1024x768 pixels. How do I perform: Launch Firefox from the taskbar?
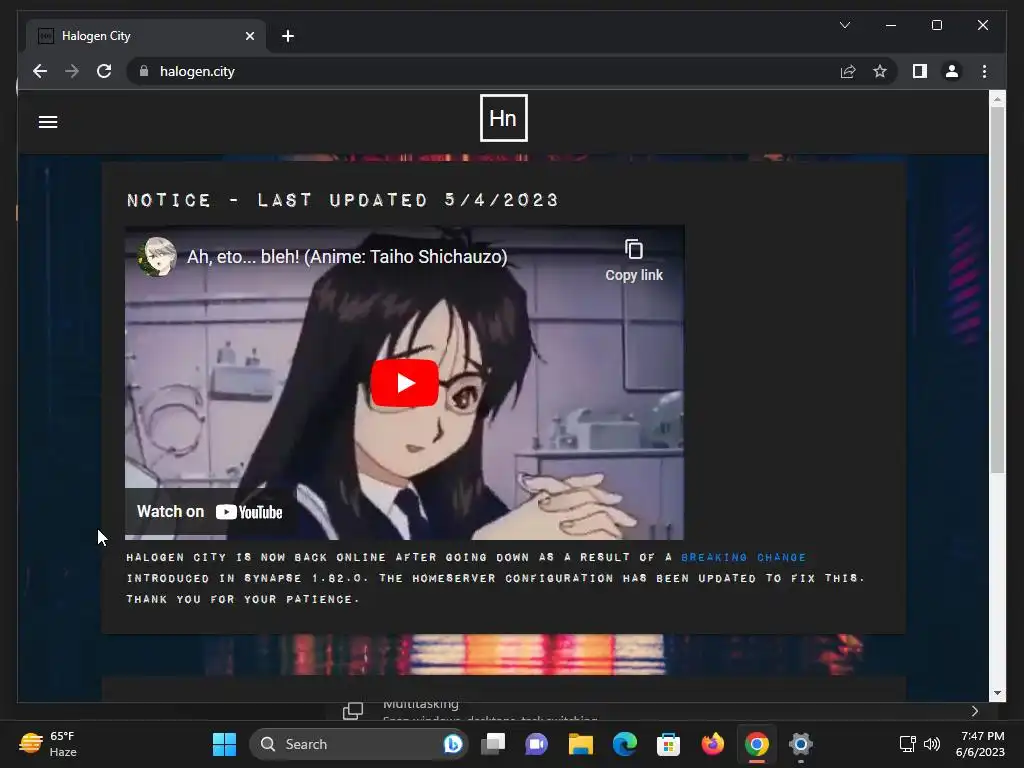[712, 744]
